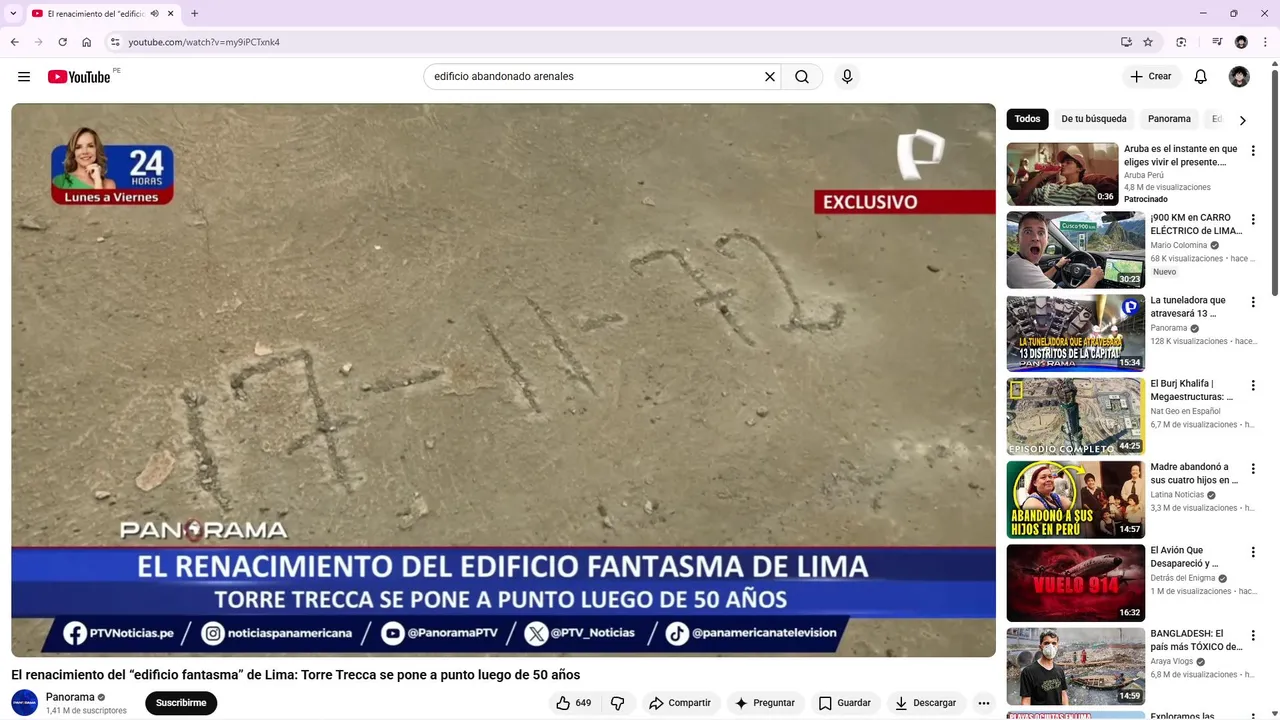Select the De tu búsqueda chip

pyautogui.click(x=1094, y=119)
